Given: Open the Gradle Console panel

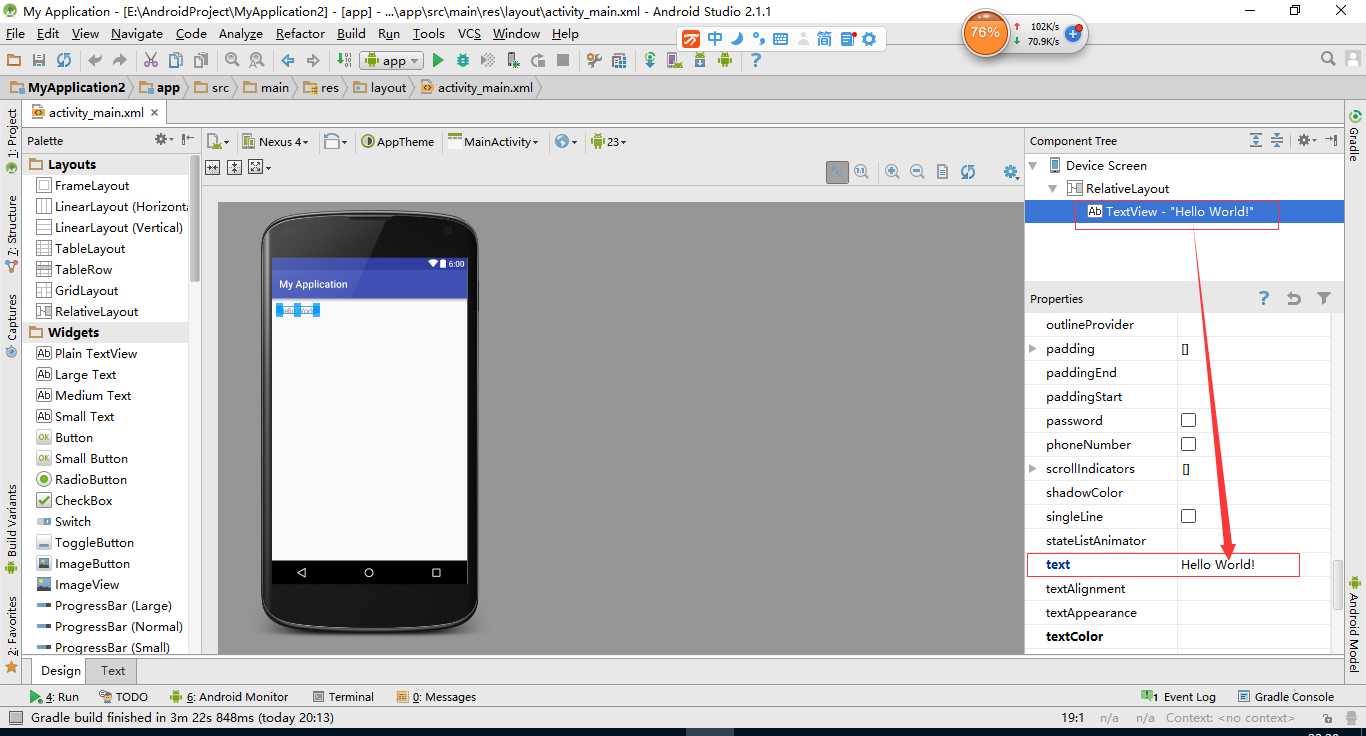Looking at the screenshot, I should tap(1286, 697).
